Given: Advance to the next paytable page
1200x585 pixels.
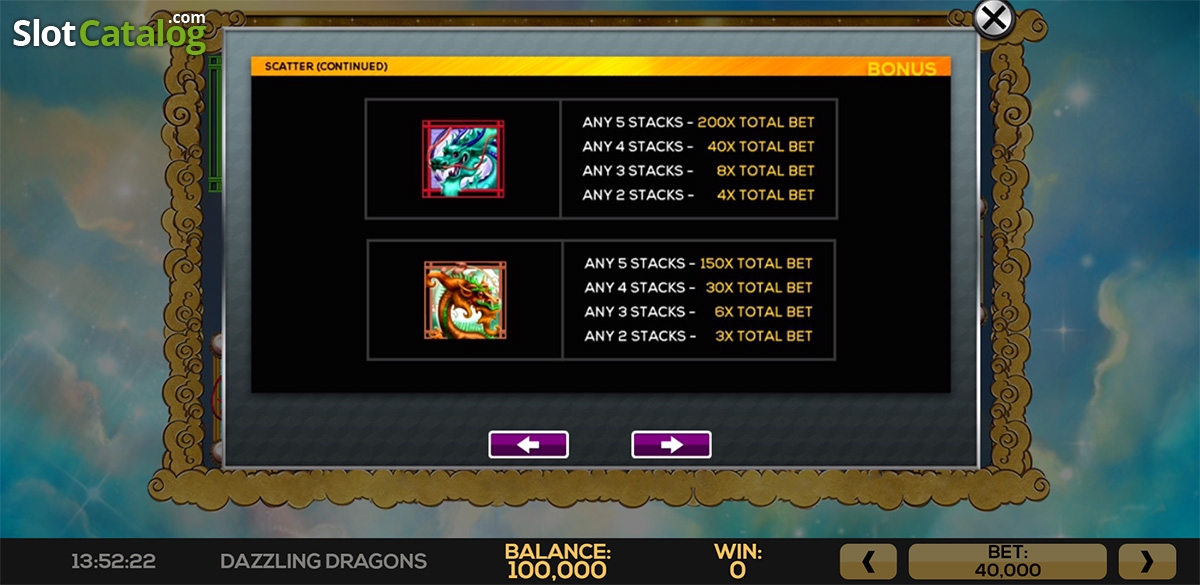Looking at the screenshot, I should pyautogui.click(x=671, y=445).
